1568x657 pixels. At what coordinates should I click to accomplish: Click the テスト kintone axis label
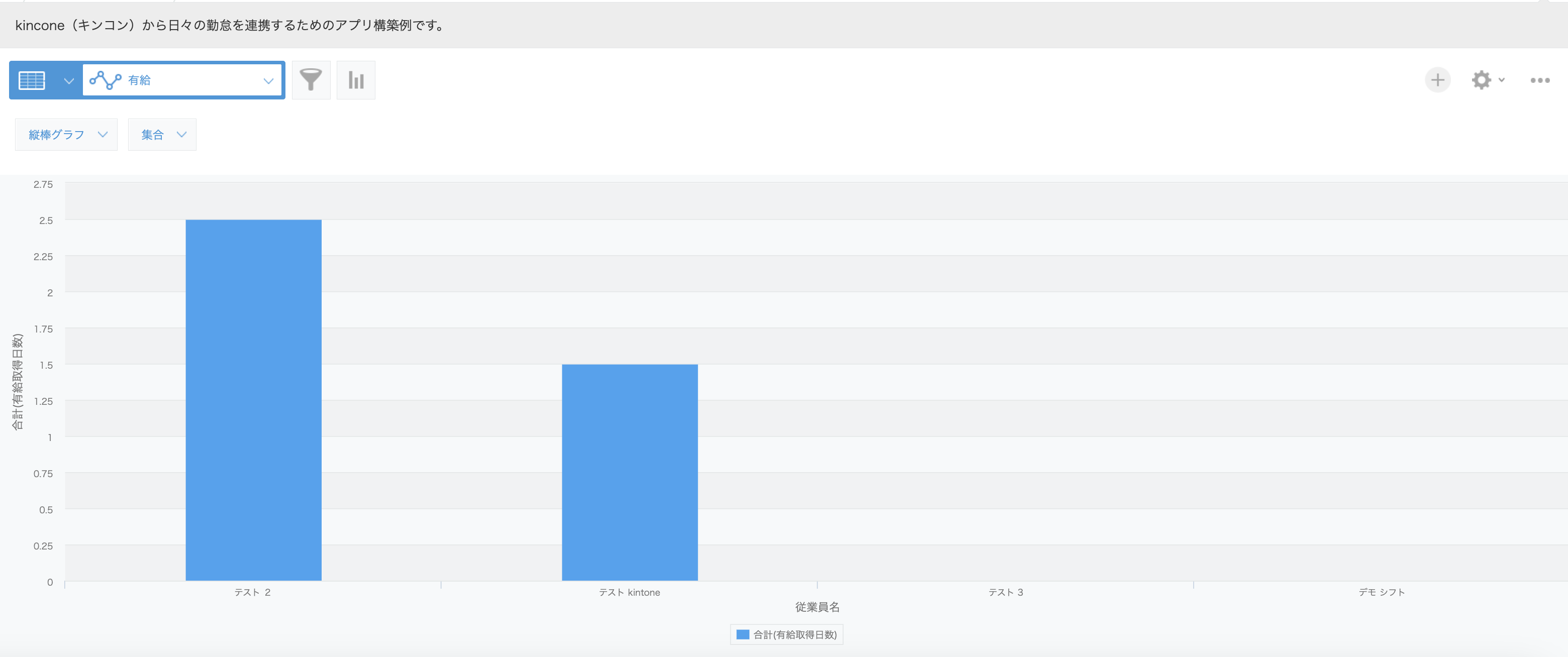click(x=629, y=592)
